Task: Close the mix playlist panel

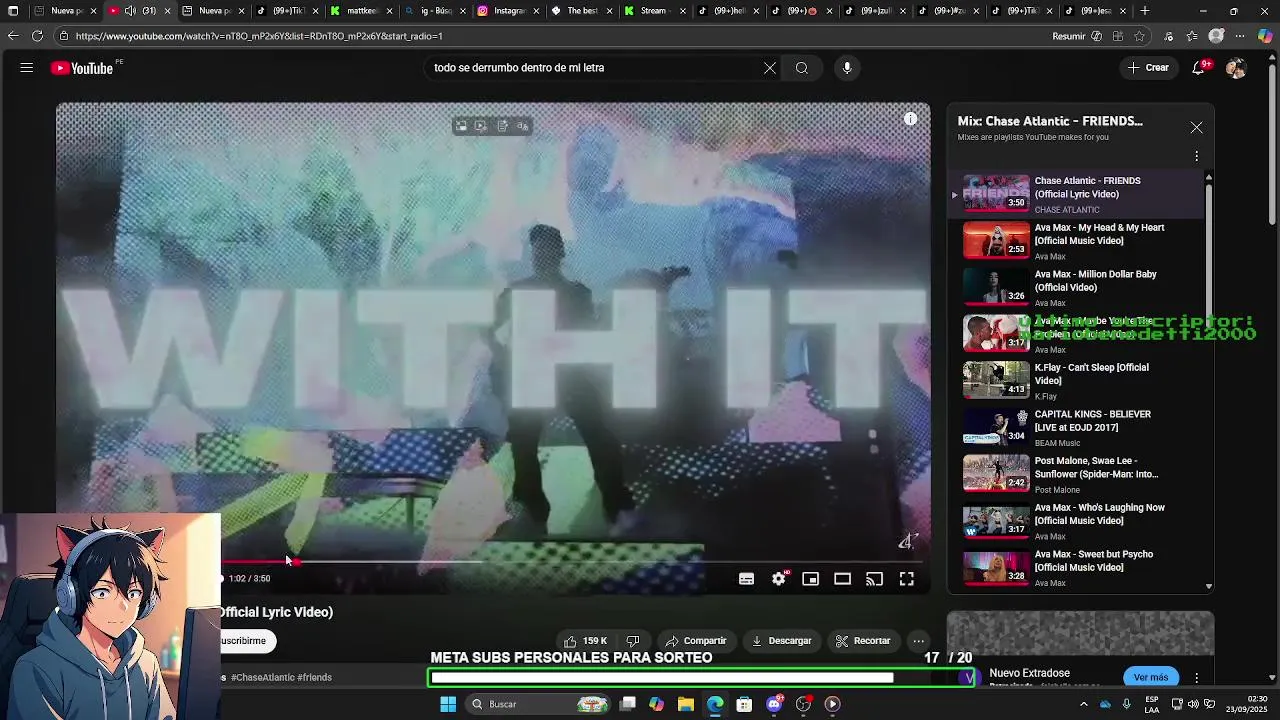Action: [1196, 128]
